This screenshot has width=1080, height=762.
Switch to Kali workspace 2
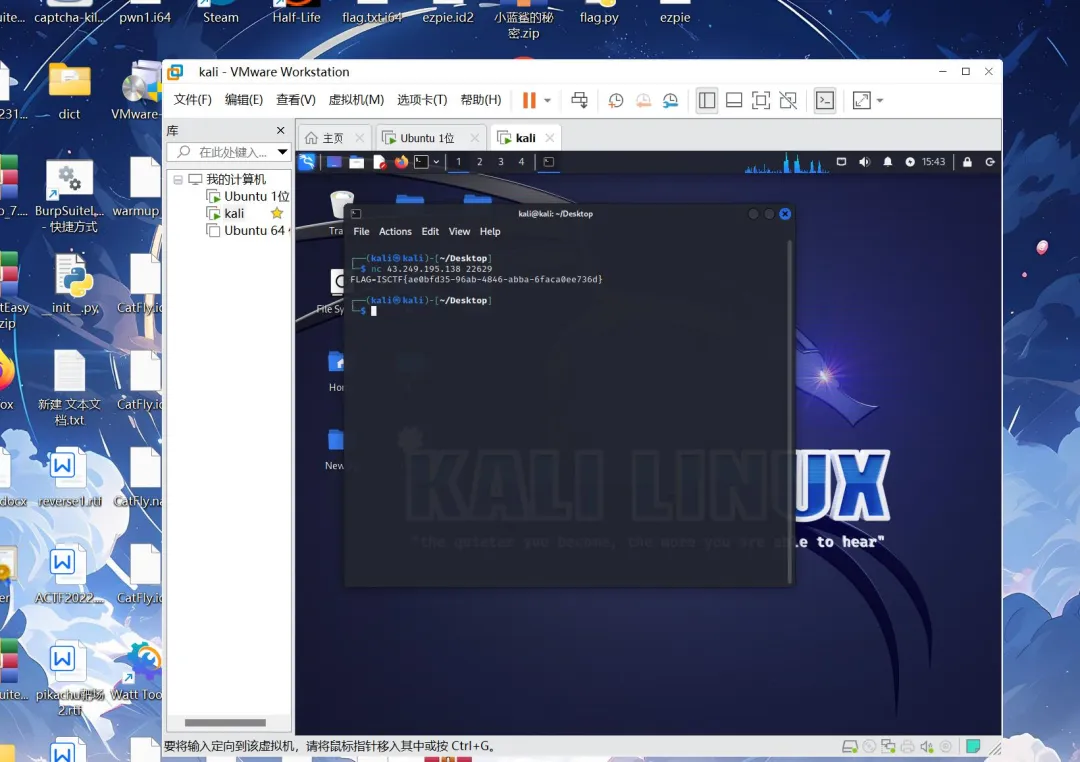pos(480,162)
